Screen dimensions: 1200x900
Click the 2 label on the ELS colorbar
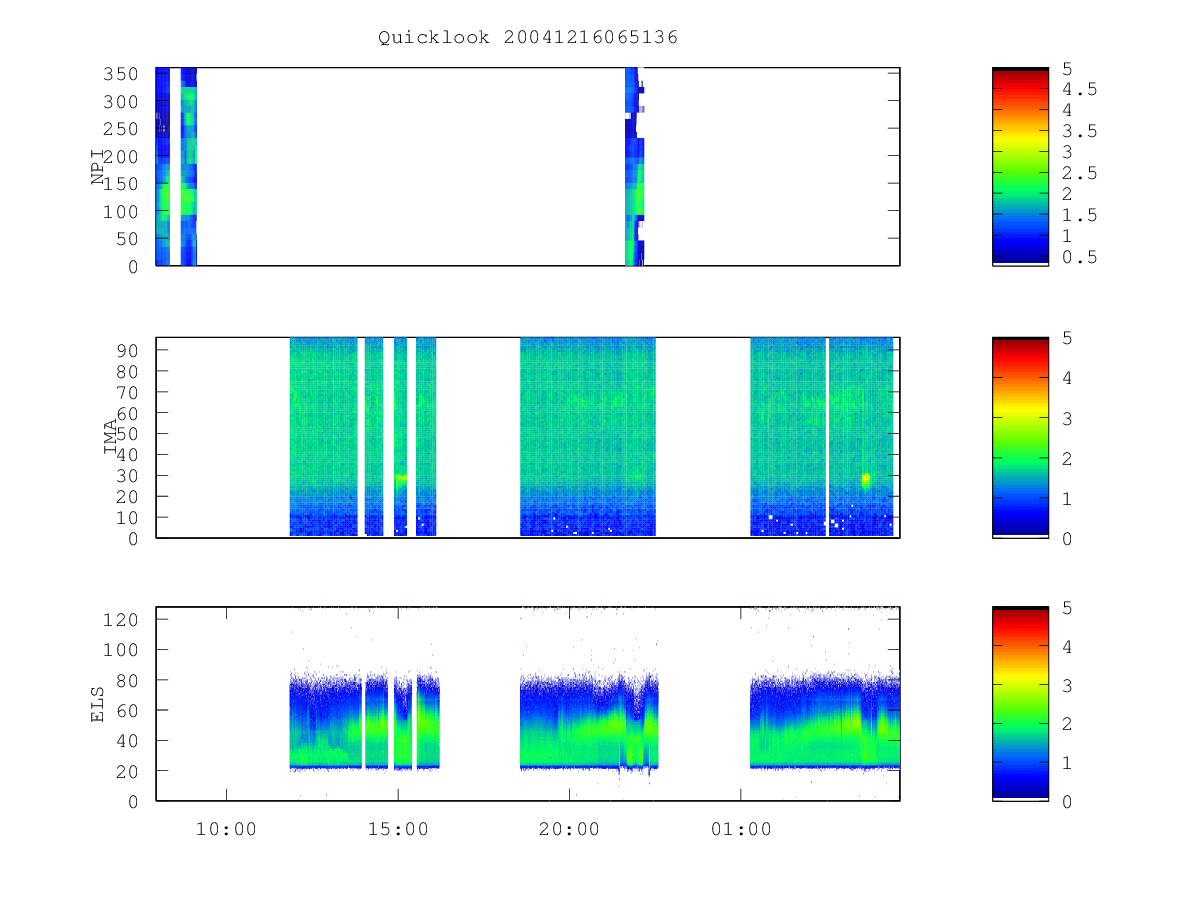[1068, 723]
